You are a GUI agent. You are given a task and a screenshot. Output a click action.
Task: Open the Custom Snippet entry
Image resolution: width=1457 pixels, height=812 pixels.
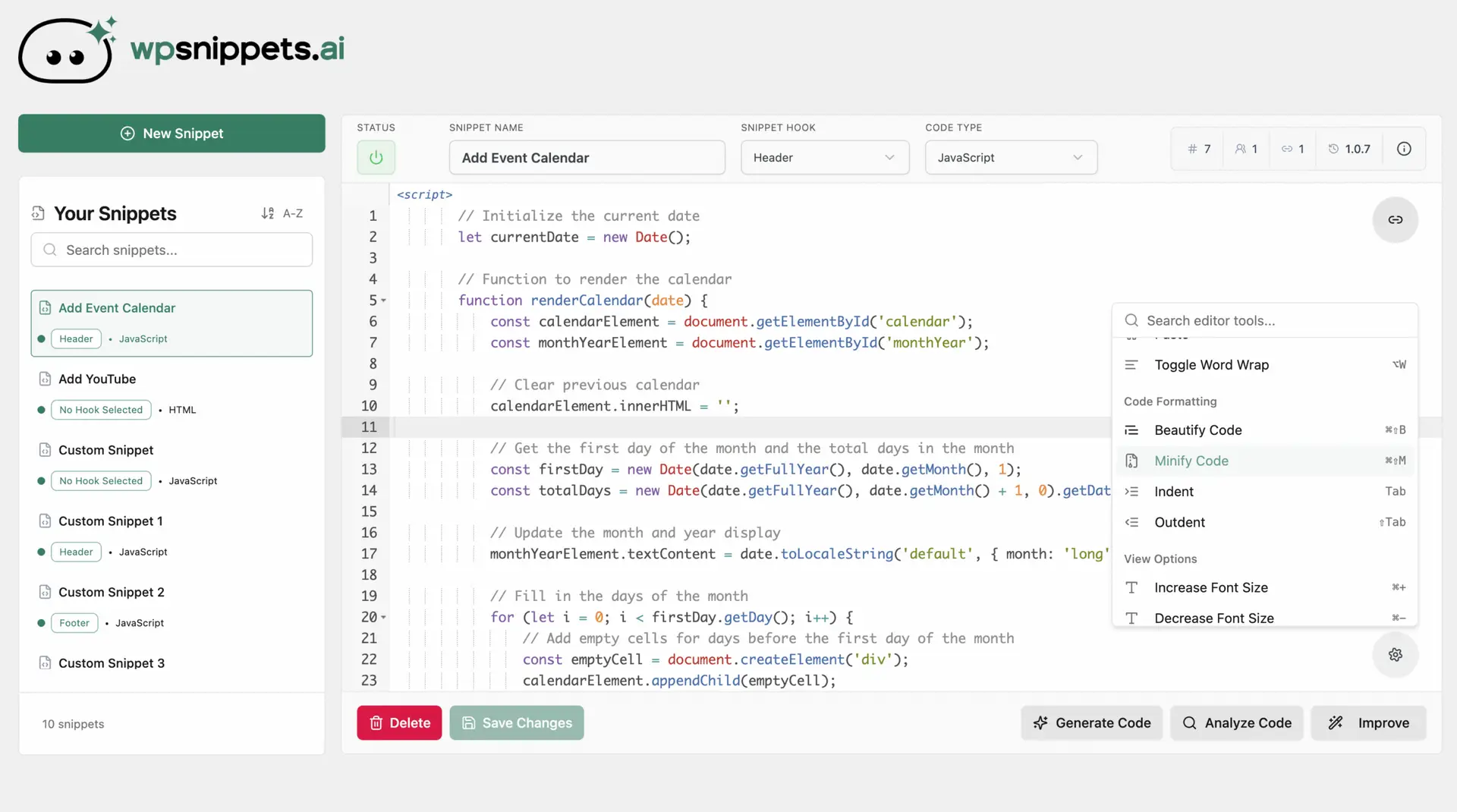click(x=172, y=464)
